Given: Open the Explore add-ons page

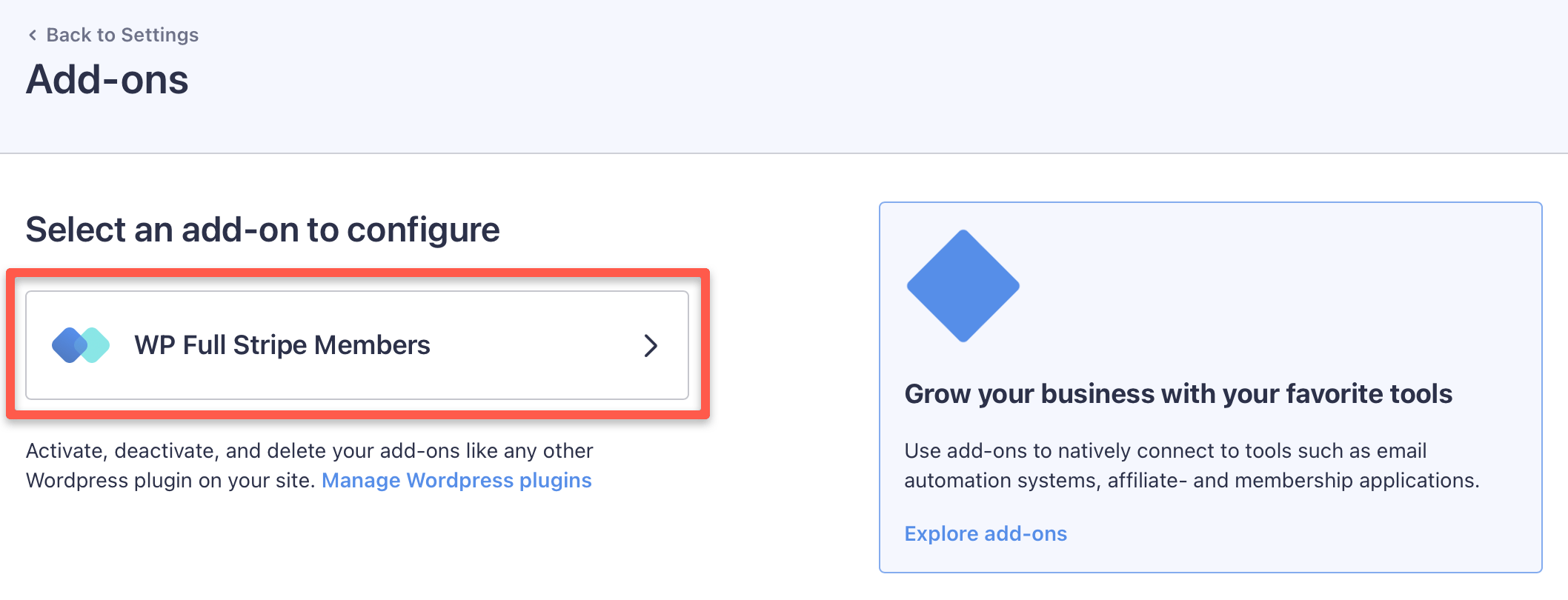Looking at the screenshot, I should 985,533.
